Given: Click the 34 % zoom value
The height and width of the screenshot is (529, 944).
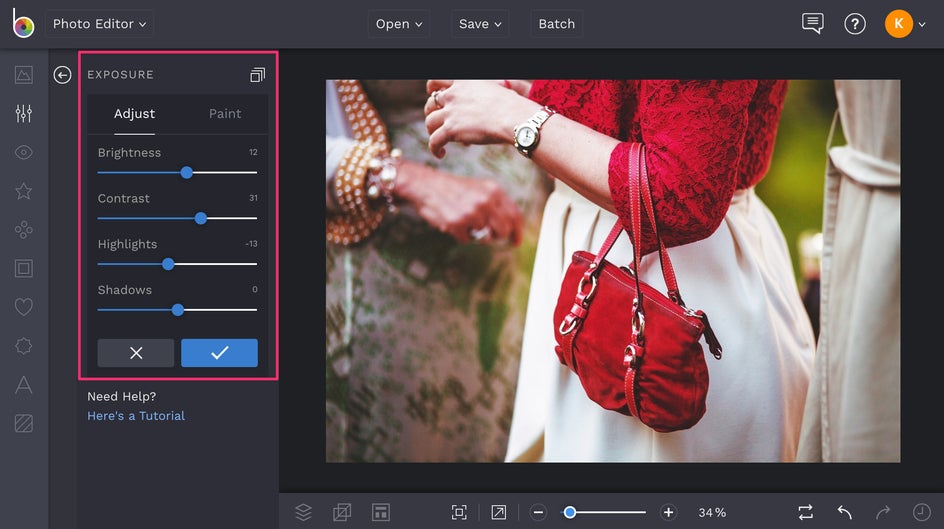Looking at the screenshot, I should (712, 513).
